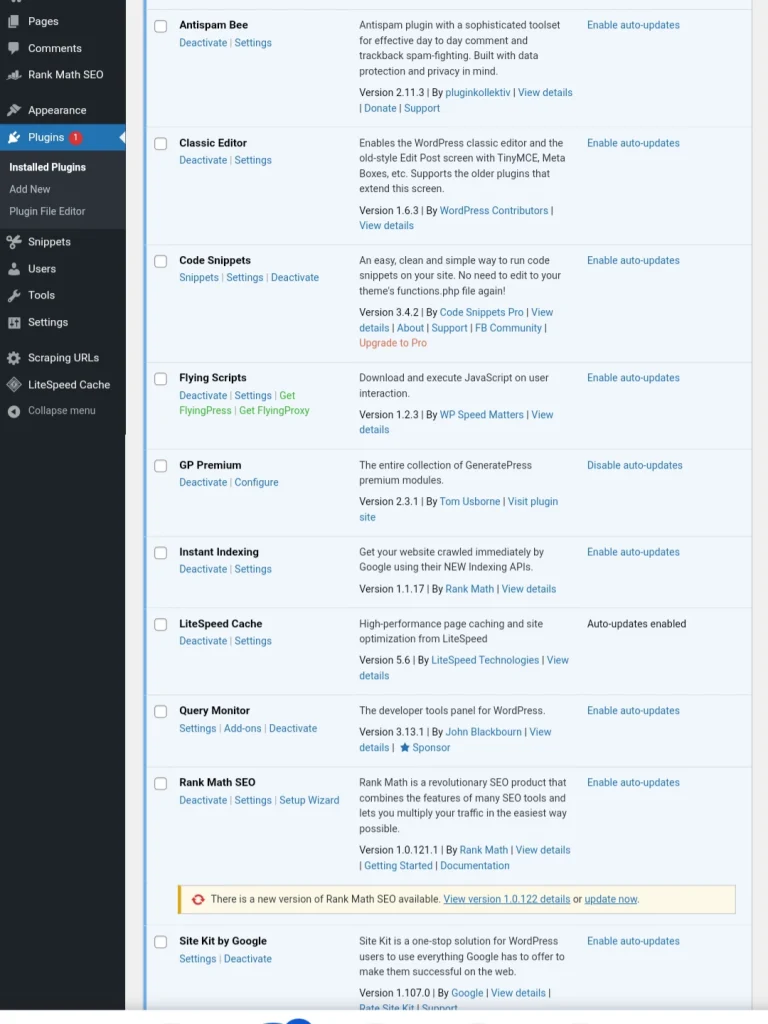
Task: Select the Instant Indexing checkbox
Action: point(161,553)
